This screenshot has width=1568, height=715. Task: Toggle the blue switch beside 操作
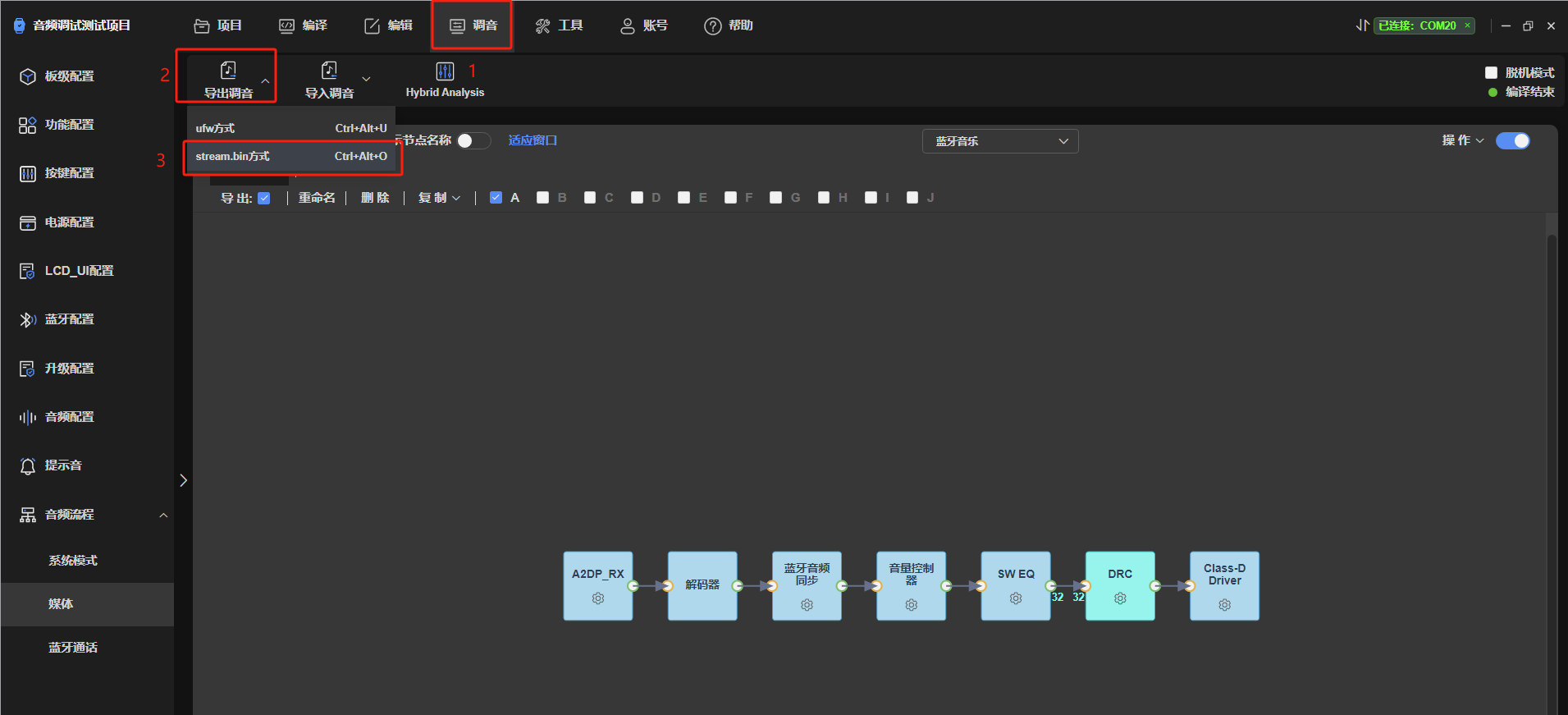[x=1513, y=140]
